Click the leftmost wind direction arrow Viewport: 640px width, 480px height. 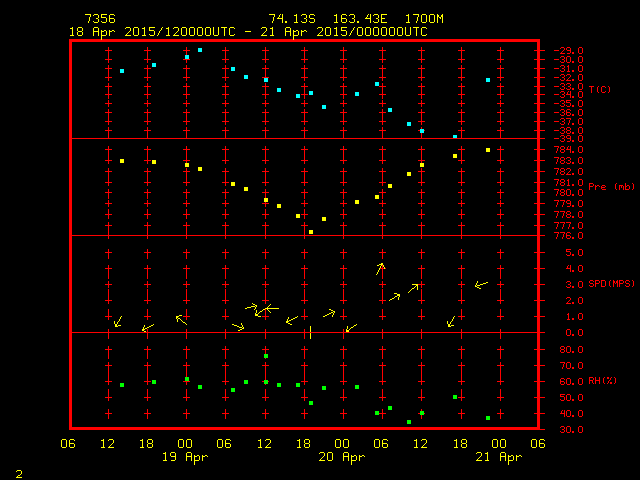[x=118, y=321]
